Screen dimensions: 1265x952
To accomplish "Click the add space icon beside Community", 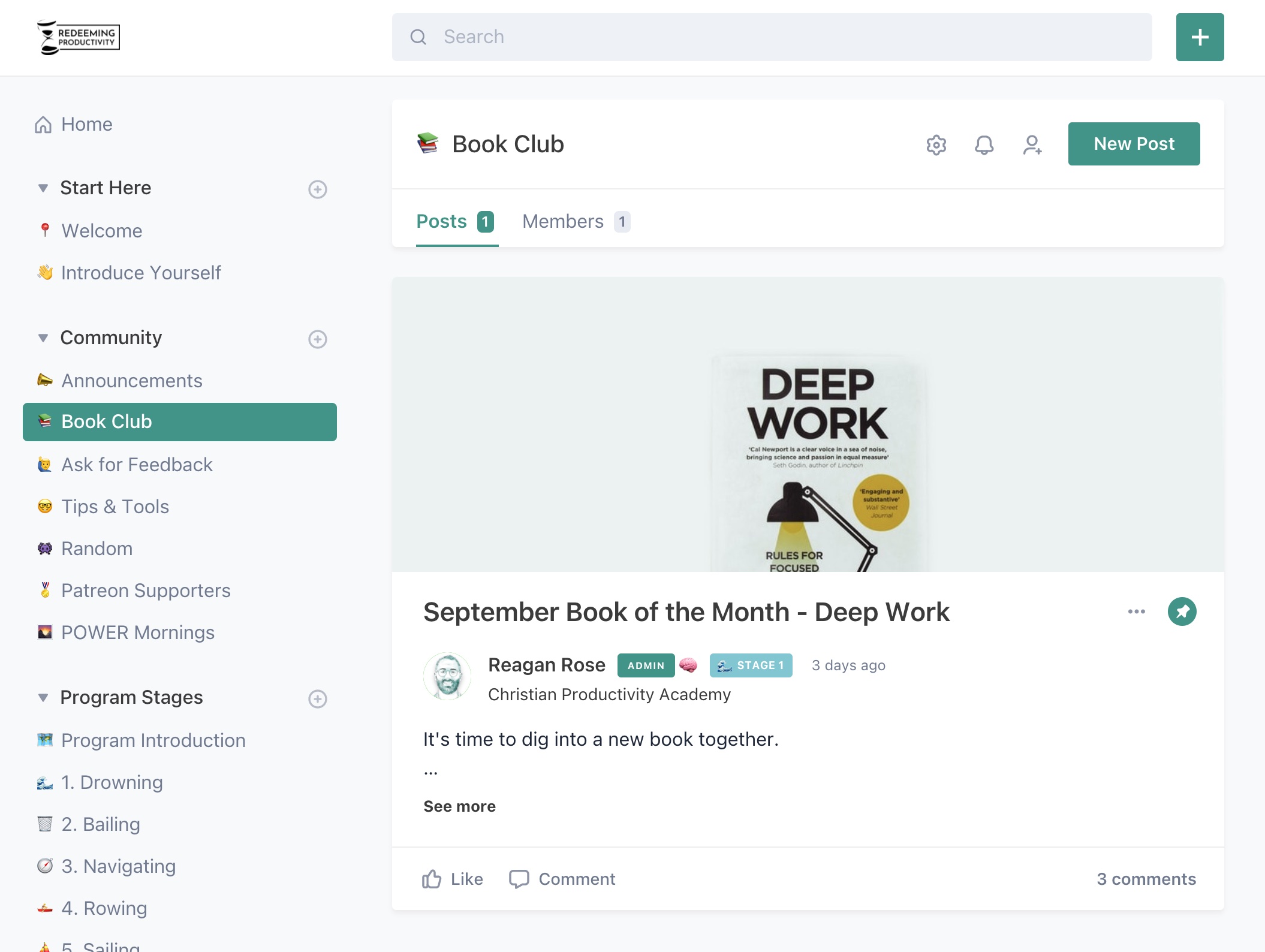I will coord(317,339).
